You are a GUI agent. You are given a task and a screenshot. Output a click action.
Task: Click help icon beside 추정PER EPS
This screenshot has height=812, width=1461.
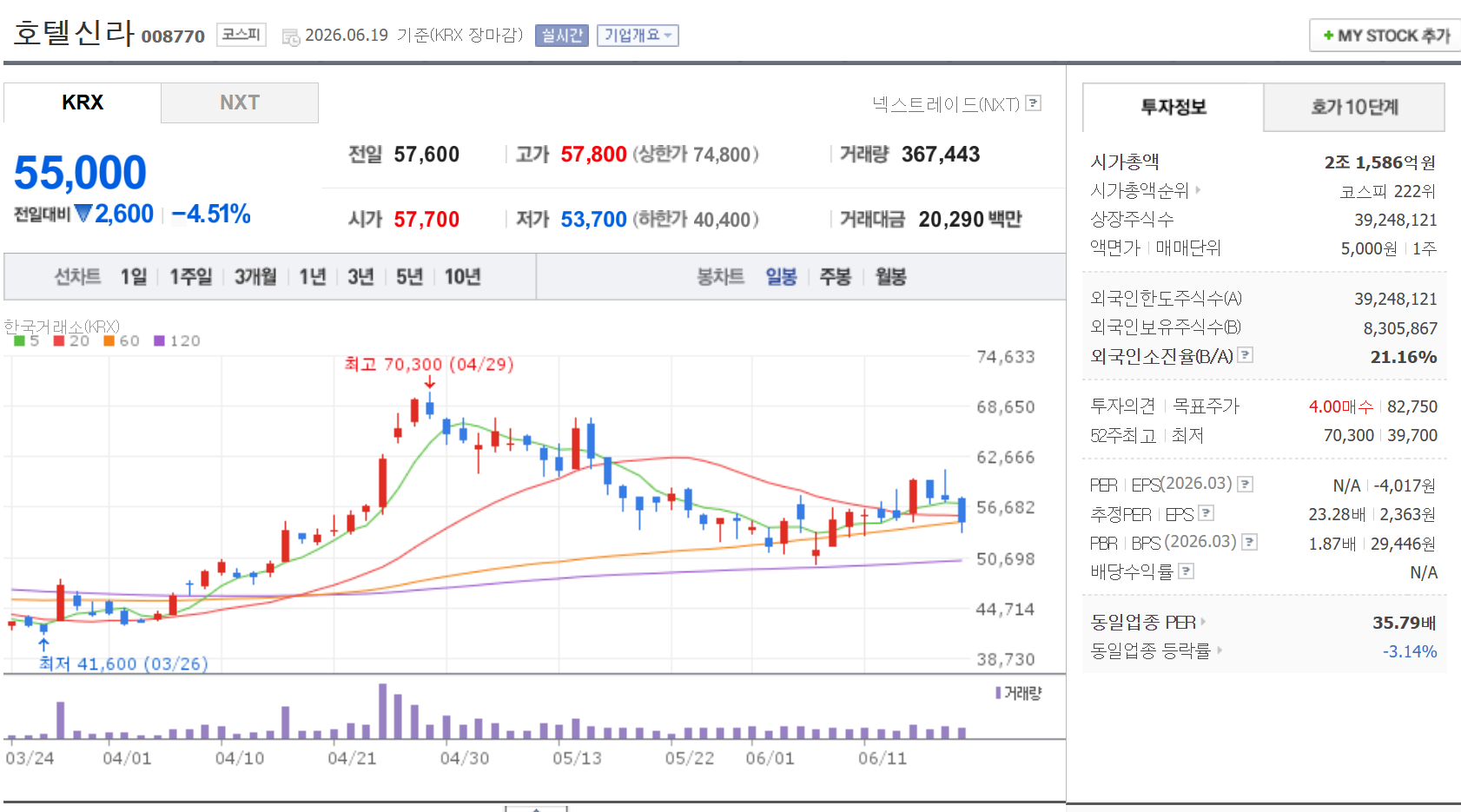click(1206, 513)
